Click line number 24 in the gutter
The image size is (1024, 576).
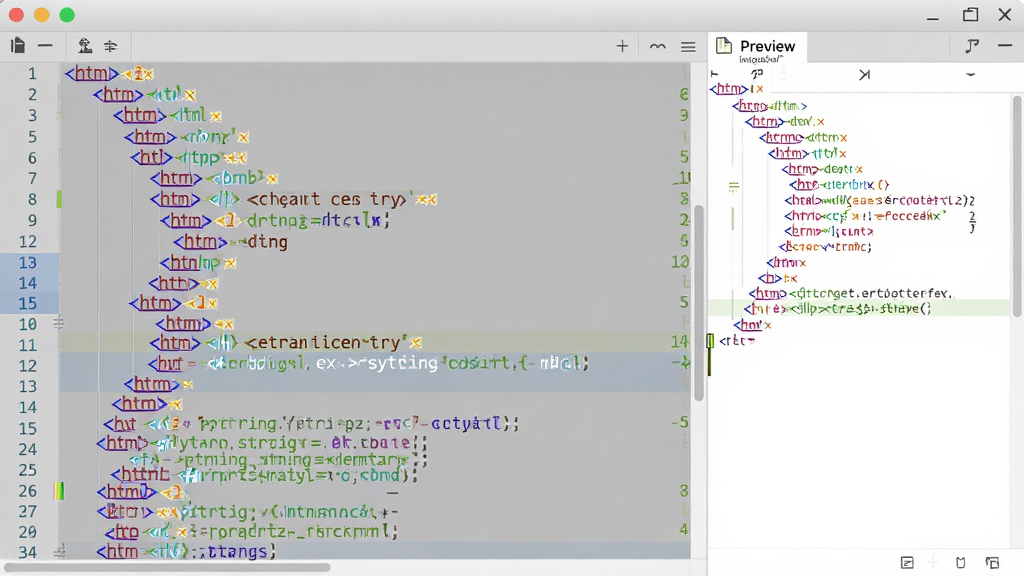click(x=27, y=449)
